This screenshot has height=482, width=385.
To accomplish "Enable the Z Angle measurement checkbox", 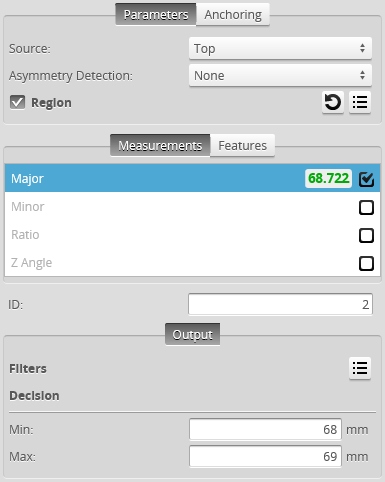I will pyautogui.click(x=366, y=263).
